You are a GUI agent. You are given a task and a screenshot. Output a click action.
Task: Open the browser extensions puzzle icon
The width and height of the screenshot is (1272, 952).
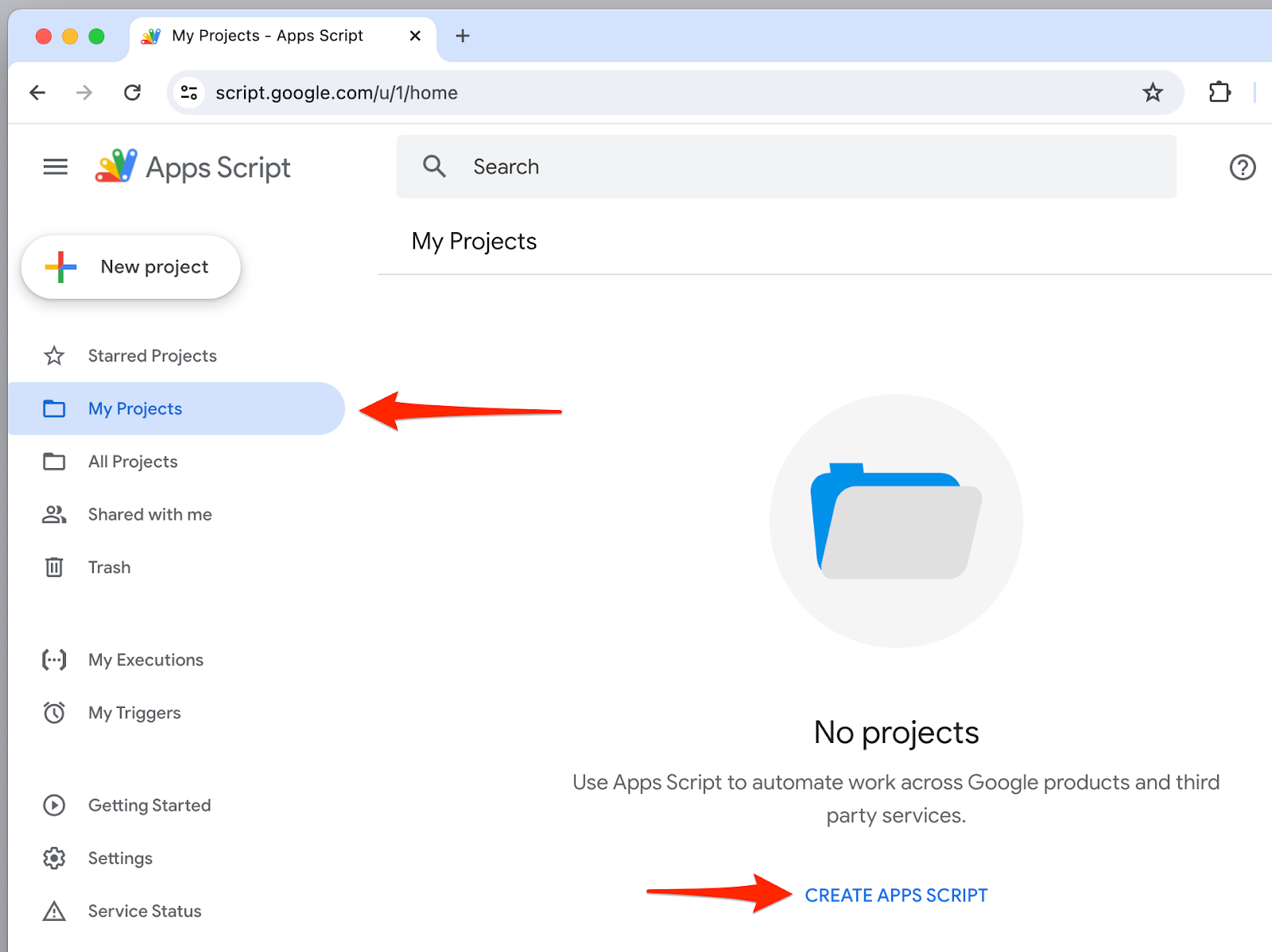[x=1220, y=92]
